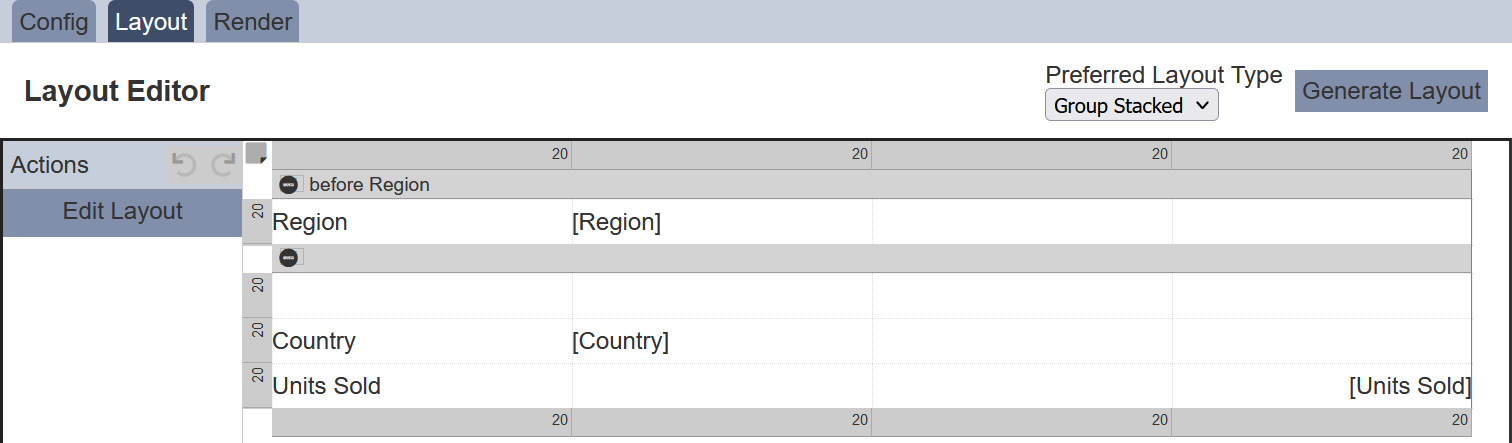Click the Region row height header
Image resolution: width=1512 pixels, height=443 pixels.
(257, 222)
